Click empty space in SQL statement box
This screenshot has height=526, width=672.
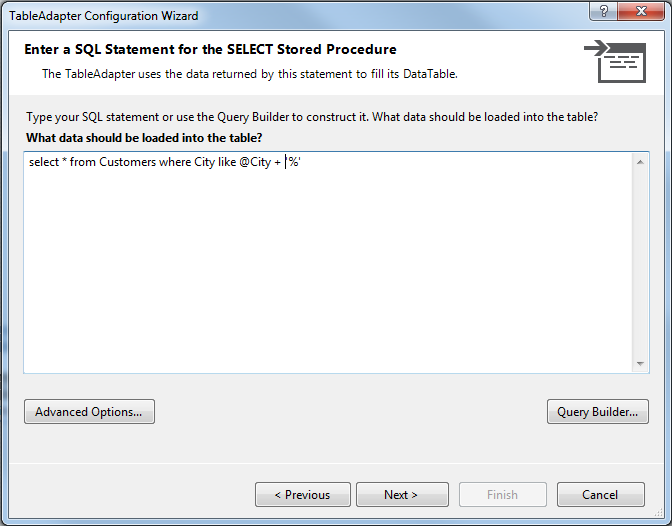(326, 274)
